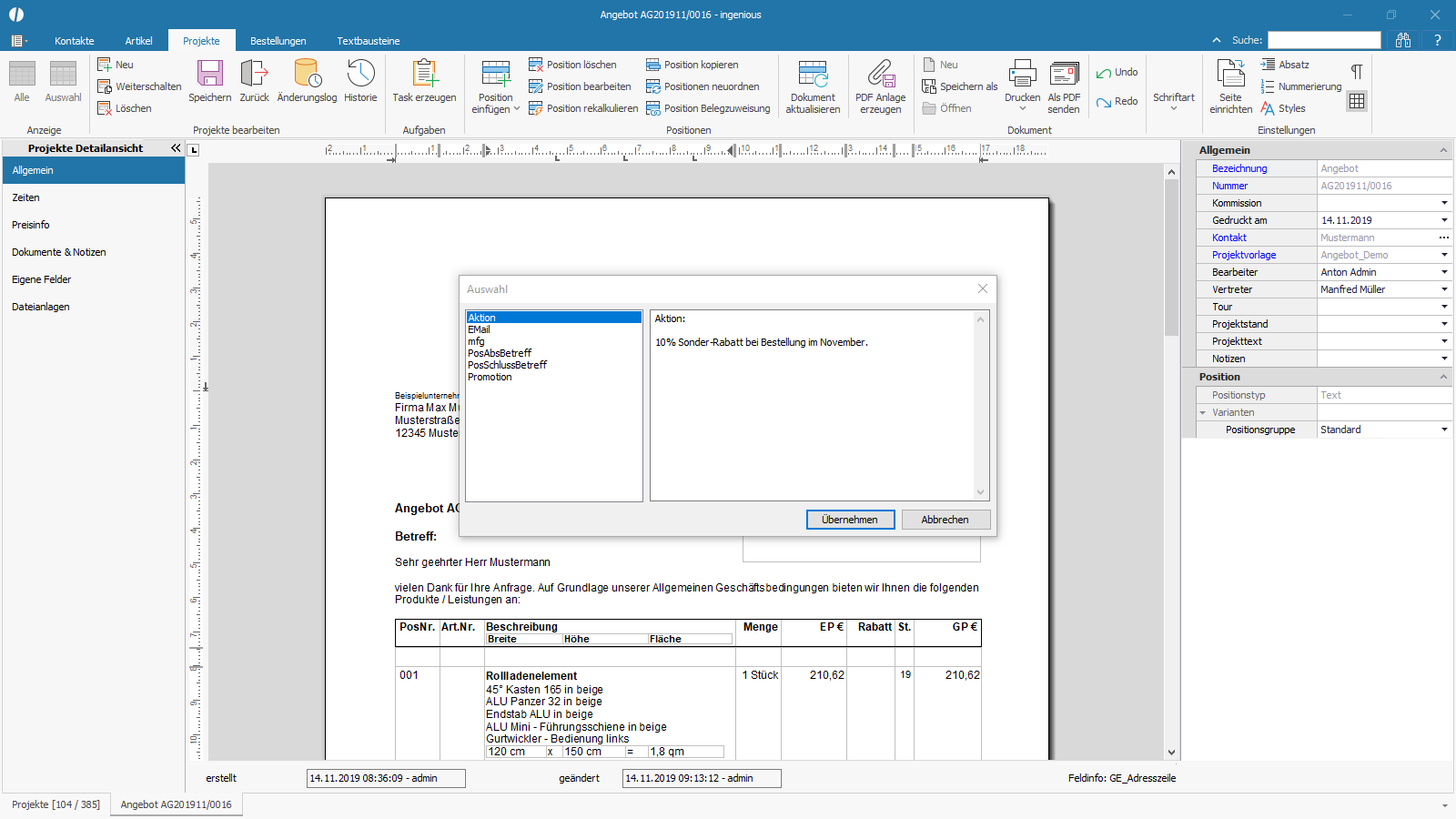Click the Abbrechen button

(945, 520)
